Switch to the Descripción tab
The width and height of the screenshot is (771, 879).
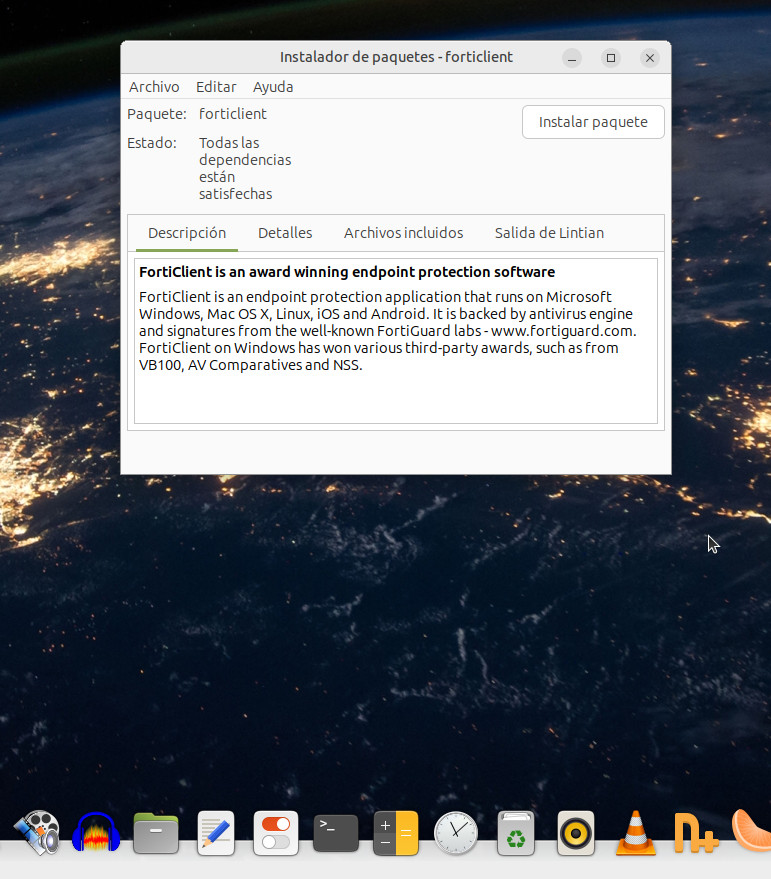[x=187, y=233]
